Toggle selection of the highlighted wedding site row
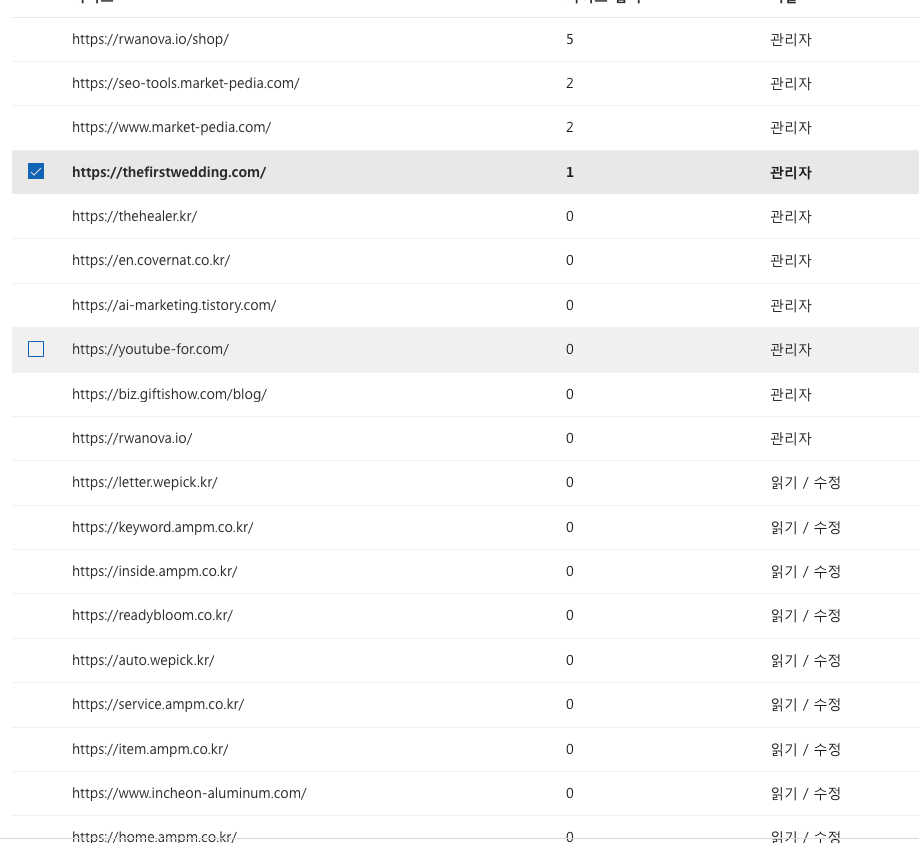Screen dimensions: 919x843 coord(36,171)
